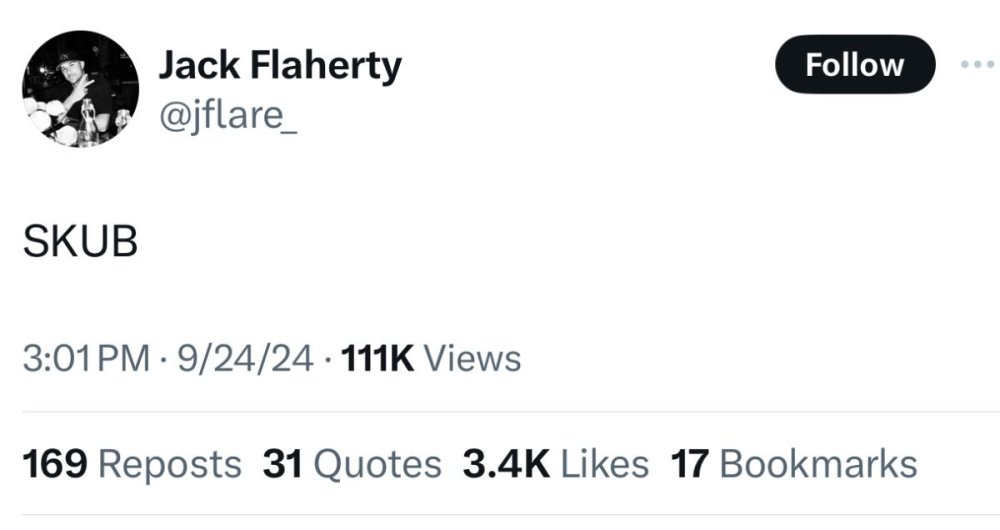Click the dot between time and date

163,358
